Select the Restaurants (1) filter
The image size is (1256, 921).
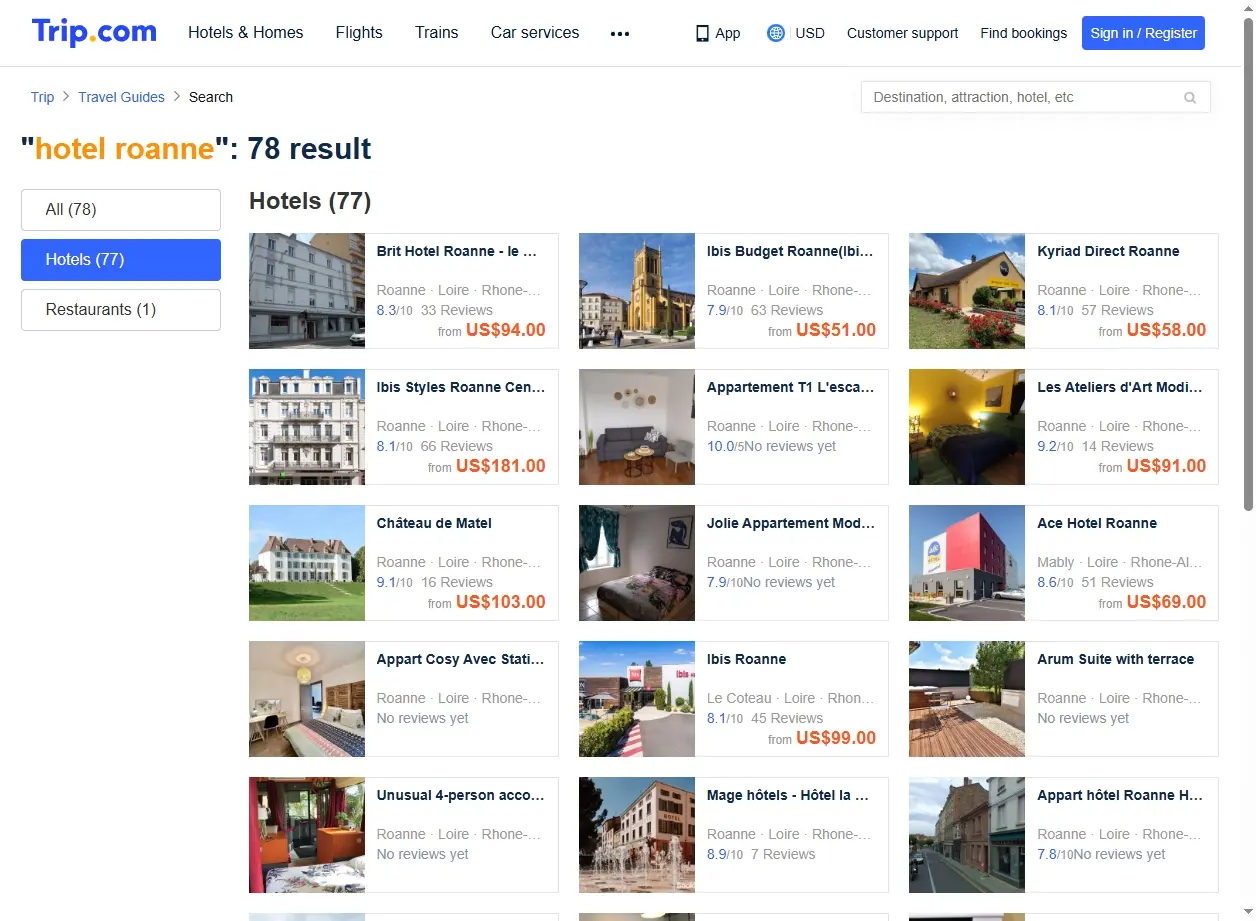point(121,310)
